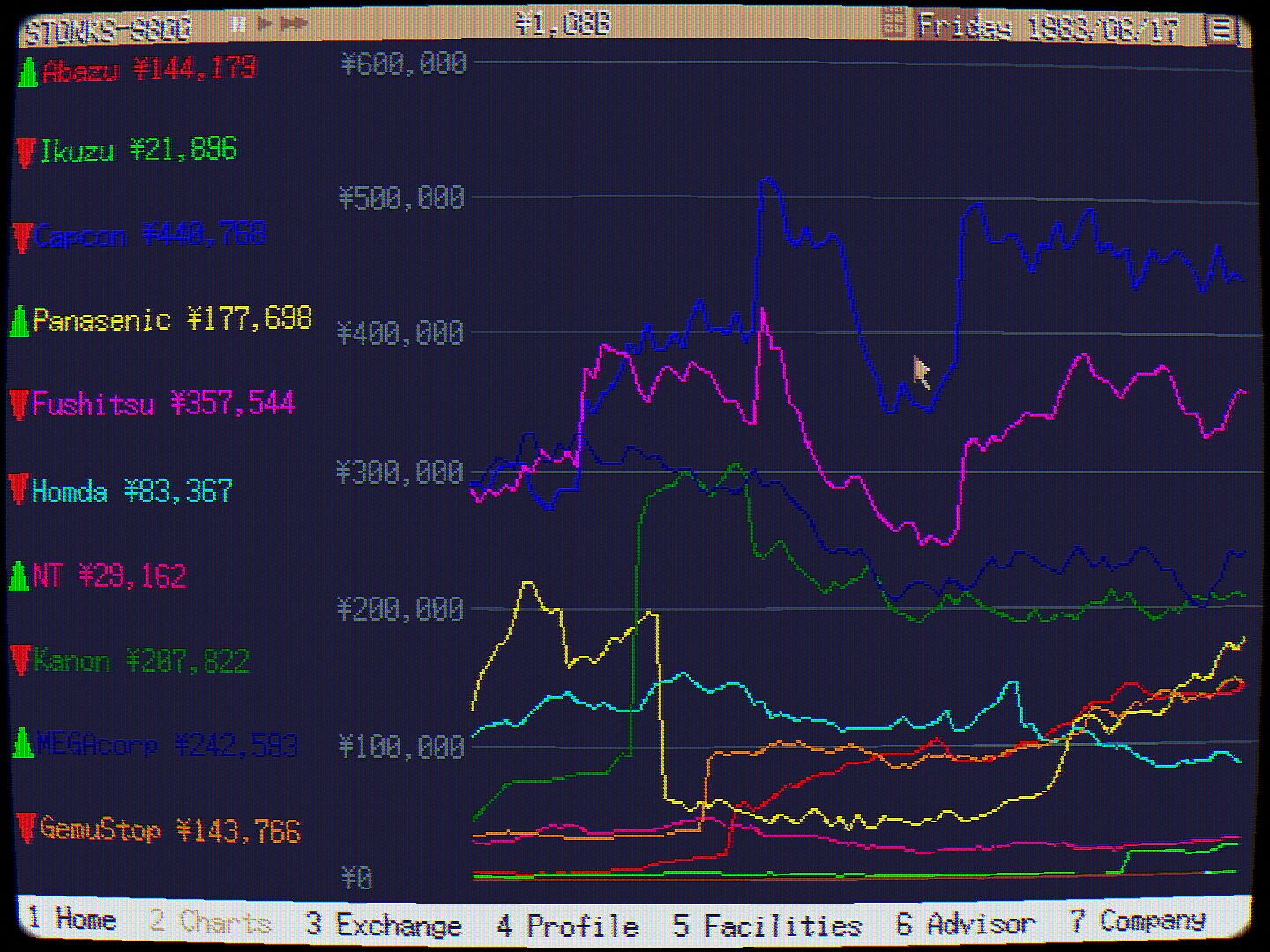Image resolution: width=1270 pixels, height=952 pixels.
Task: Switch to the 2 Charts tab
Action: [210, 922]
